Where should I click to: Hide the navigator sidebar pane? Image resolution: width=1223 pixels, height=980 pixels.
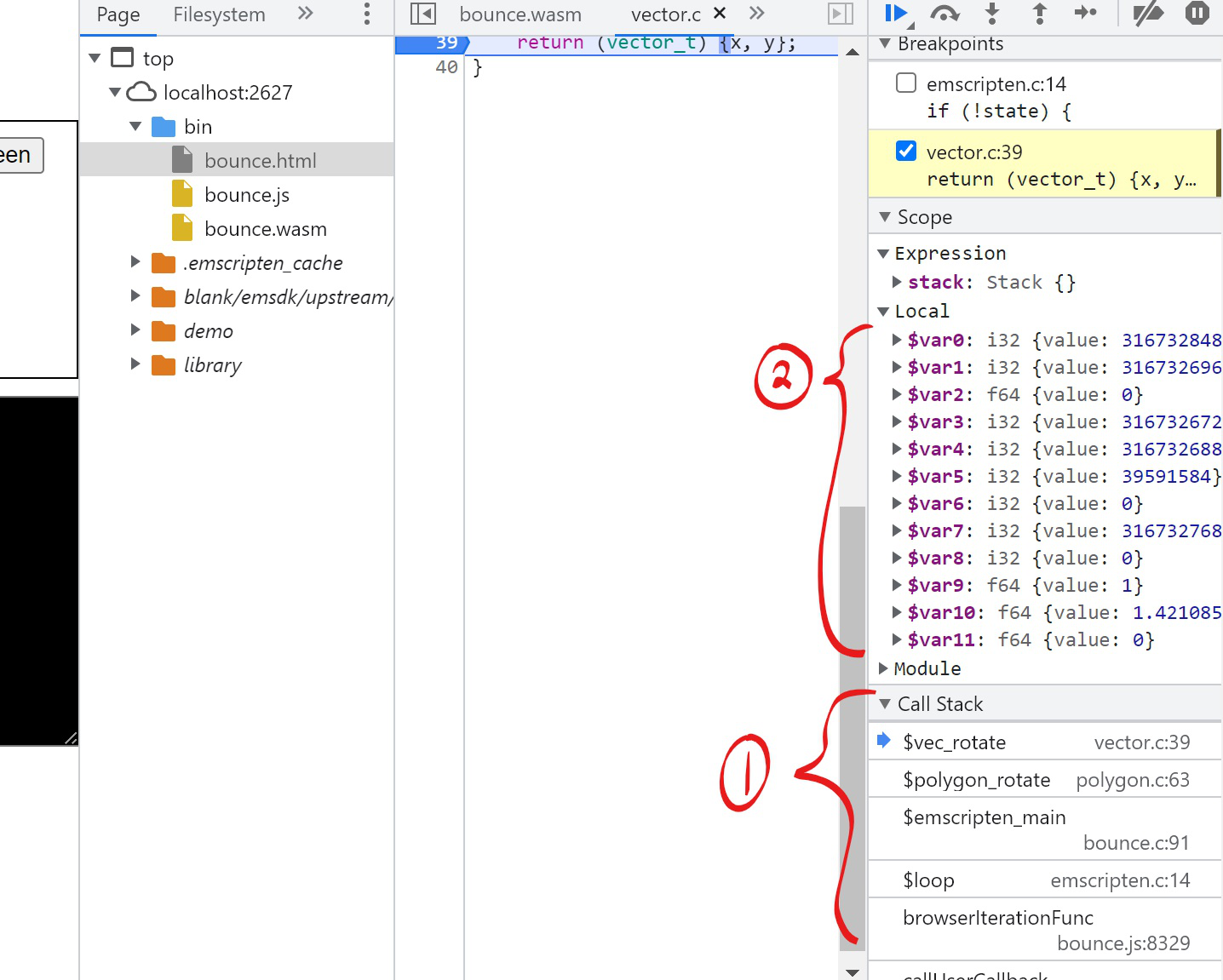click(423, 14)
